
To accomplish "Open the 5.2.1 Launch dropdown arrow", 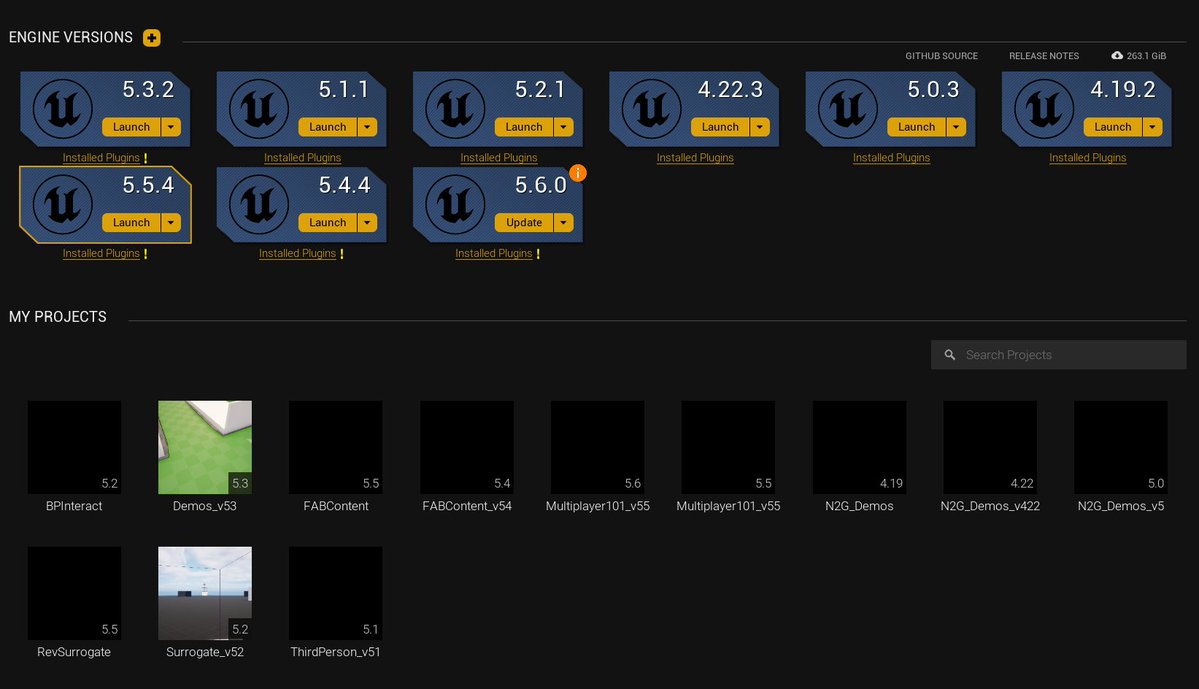I will pyautogui.click(x=564, y=127).
